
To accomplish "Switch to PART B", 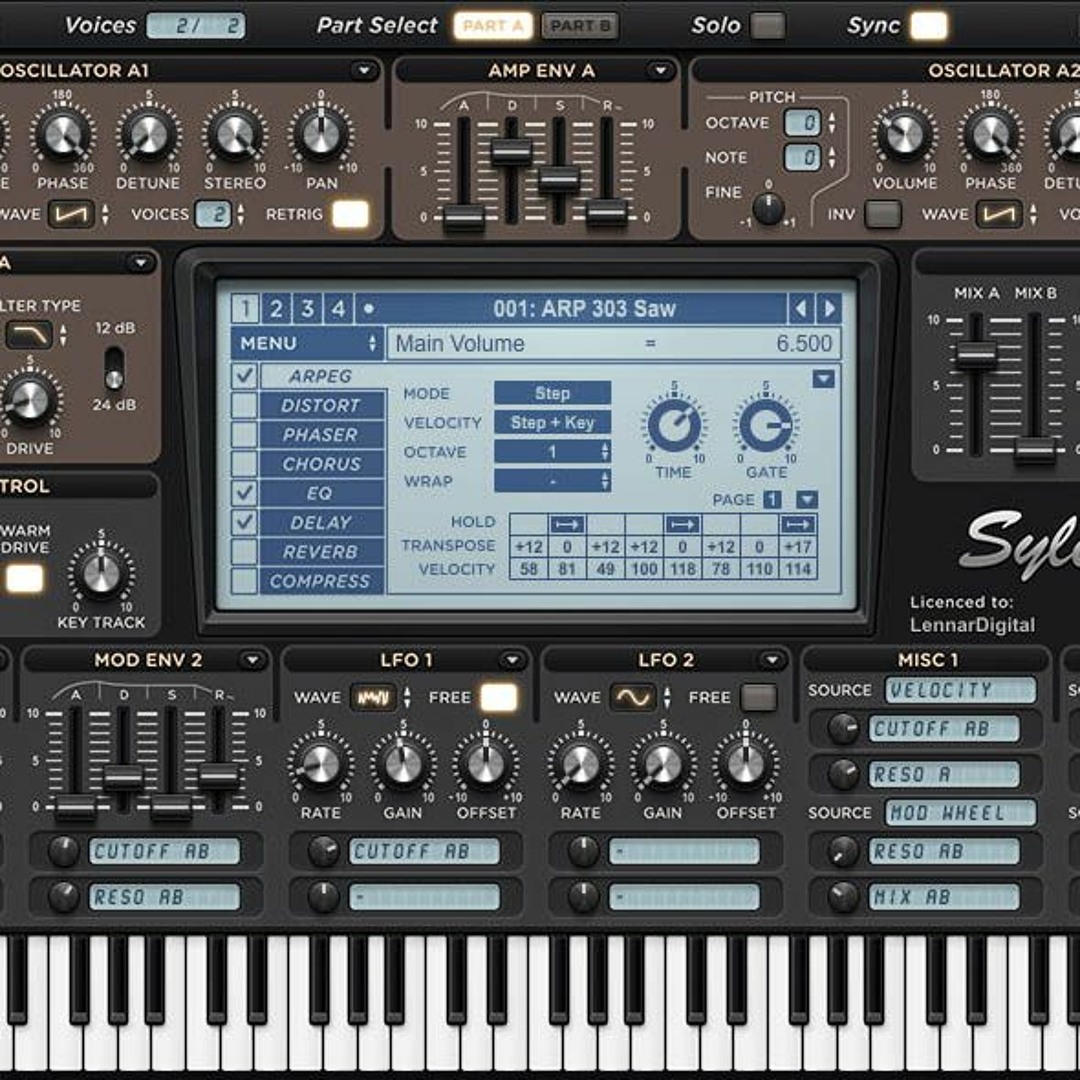I will click(580, 26).
